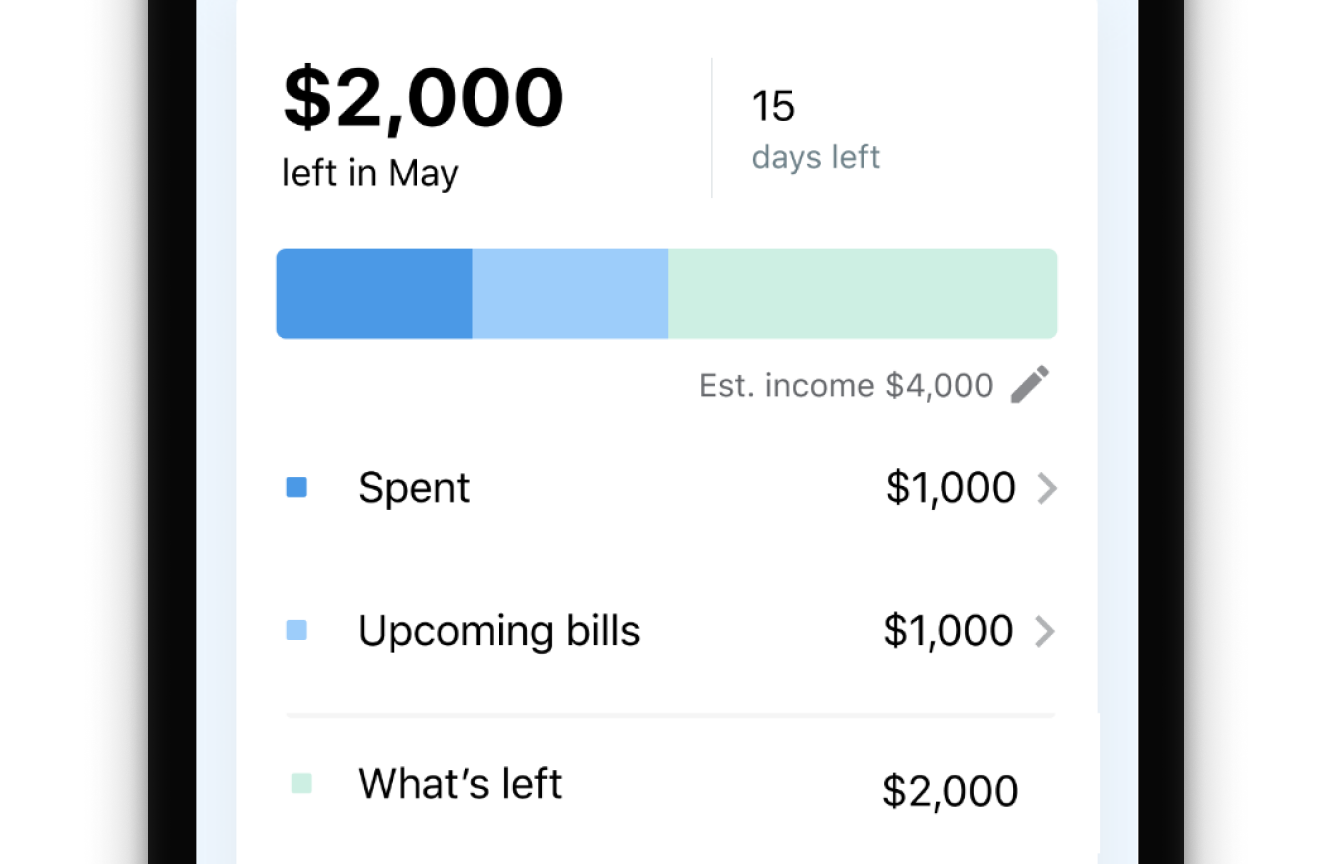The image size is (1333, 864).
Task: Click the gray "days left" label
Action: click(x=815, y=157)
